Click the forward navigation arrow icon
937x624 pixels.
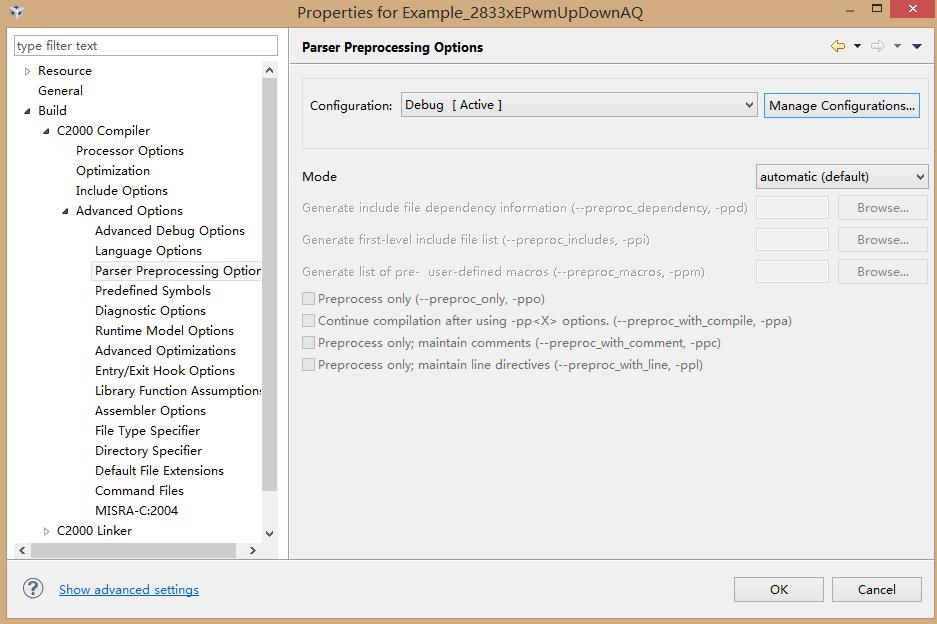pos(878,46)
